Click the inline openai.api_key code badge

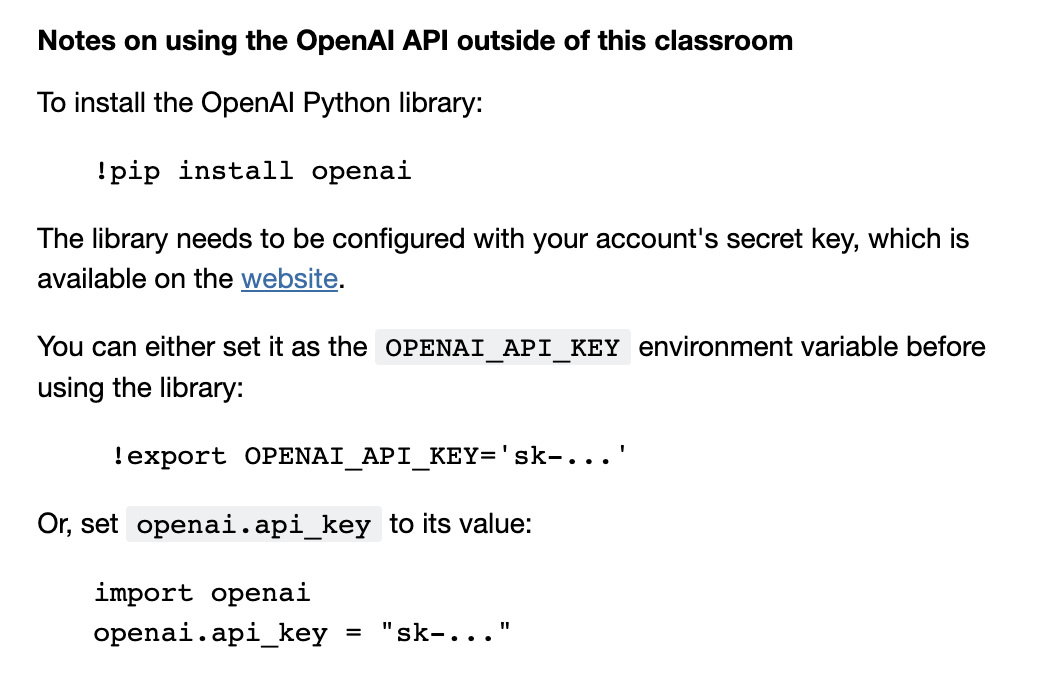(254, 525)
